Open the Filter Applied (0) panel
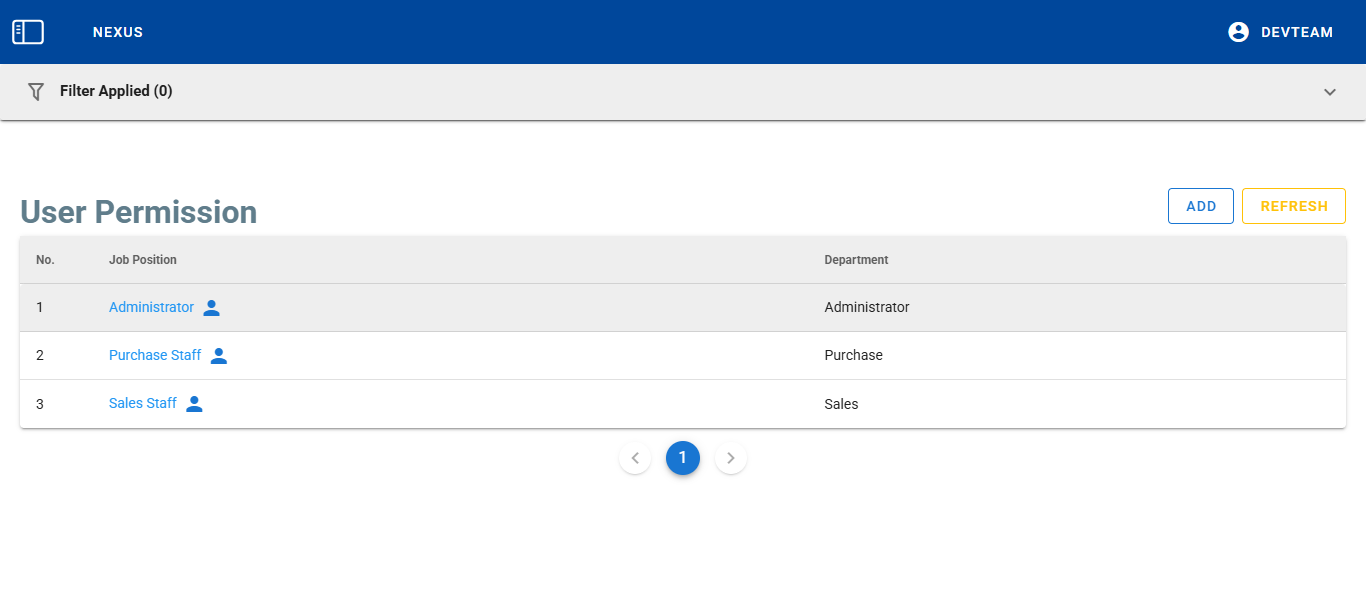This screenshot has height=599, width=1366. pyautogui.click(x=116, y=91)
